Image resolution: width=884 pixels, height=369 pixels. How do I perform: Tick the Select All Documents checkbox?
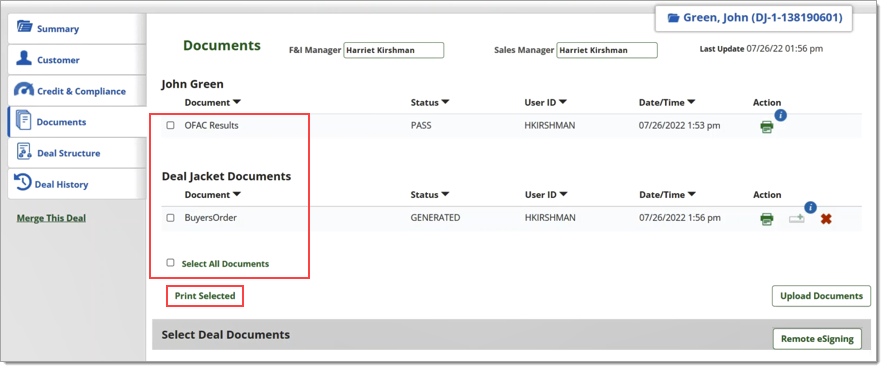[170, 263]
